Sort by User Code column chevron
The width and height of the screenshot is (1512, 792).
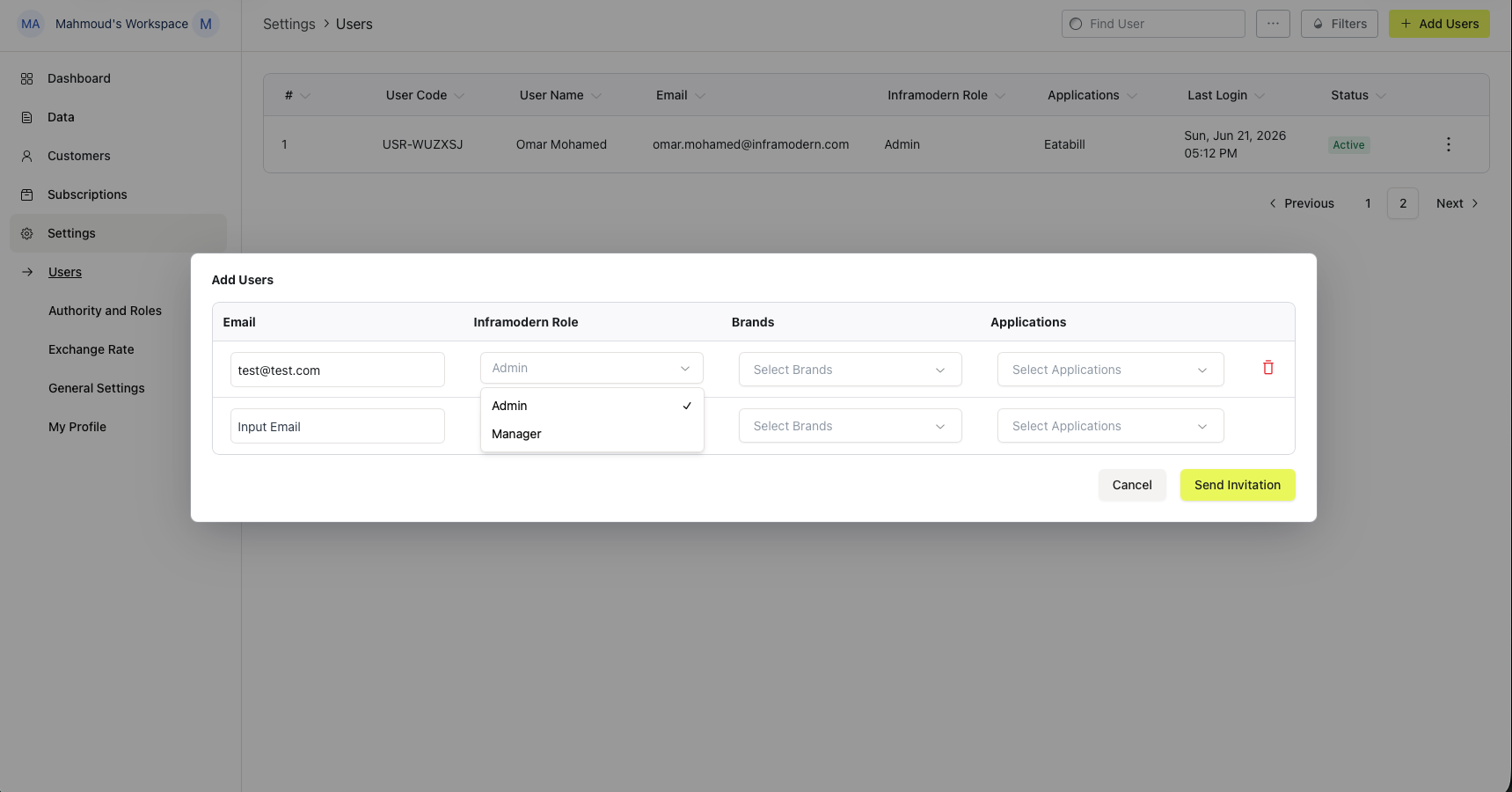point(459,96)
